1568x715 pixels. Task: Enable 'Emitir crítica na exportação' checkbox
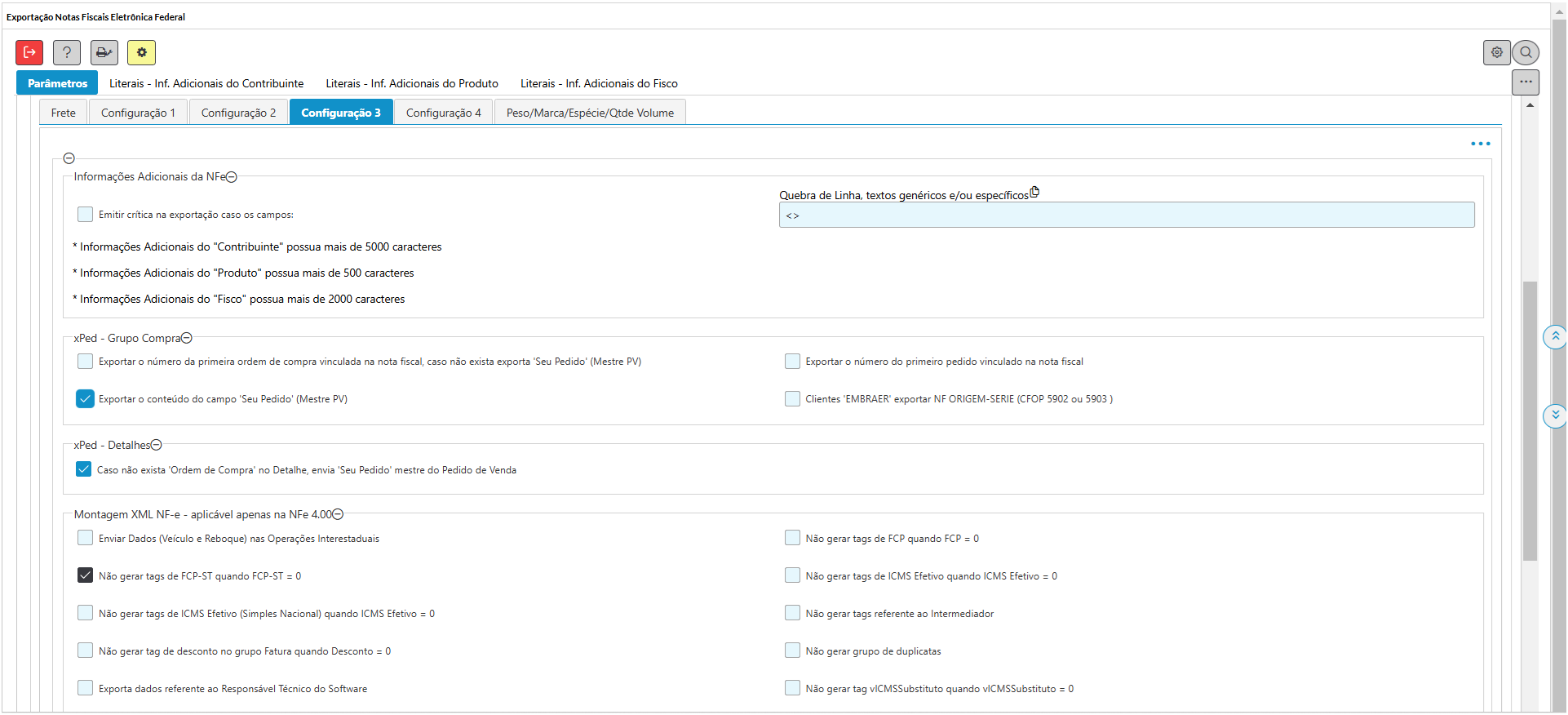(x=86, y=215)
